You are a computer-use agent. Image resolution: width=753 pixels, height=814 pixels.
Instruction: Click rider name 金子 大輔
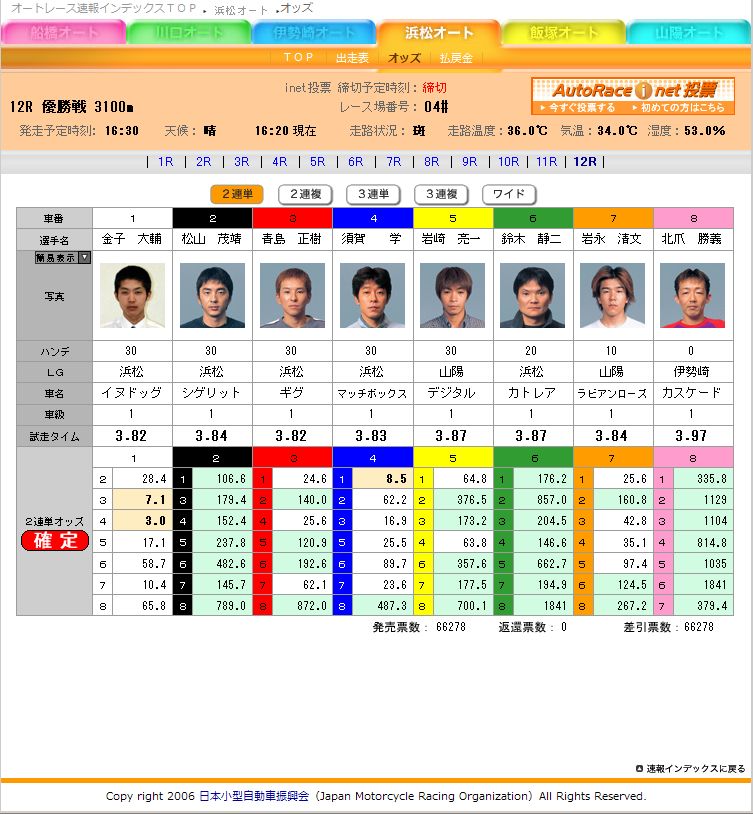click(132, 239)
